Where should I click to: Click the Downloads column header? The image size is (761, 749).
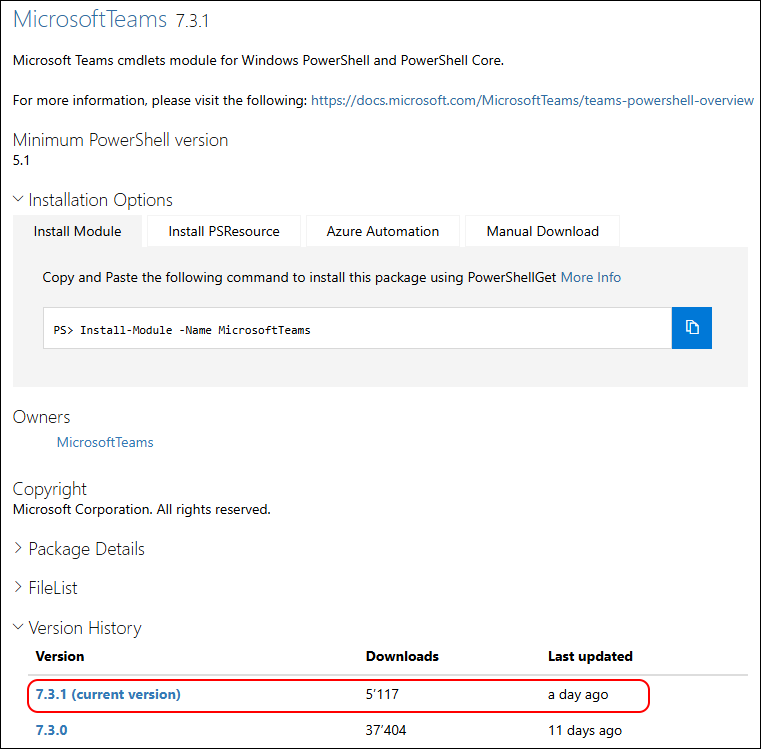[402, 656]
